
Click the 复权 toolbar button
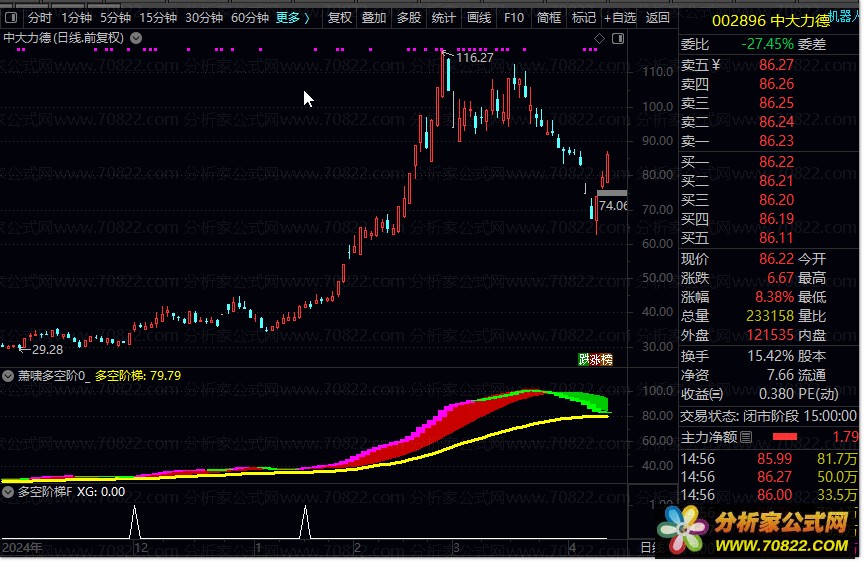tap(340, 17)
